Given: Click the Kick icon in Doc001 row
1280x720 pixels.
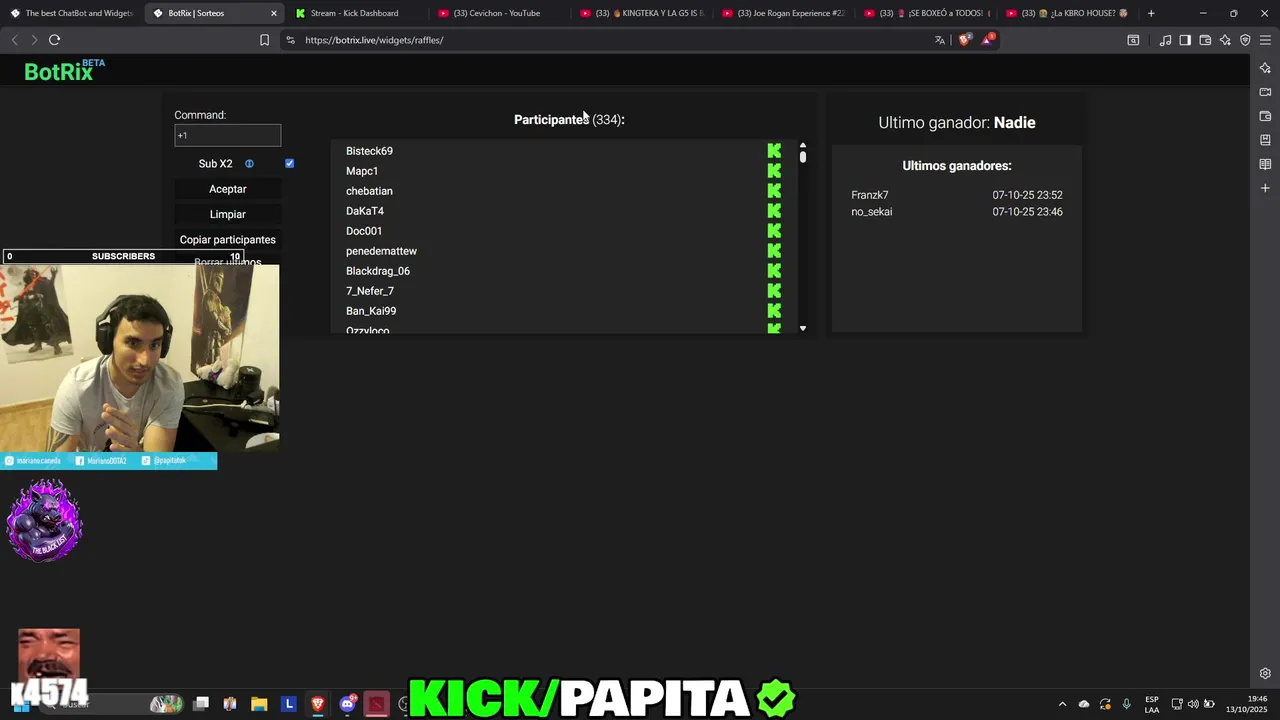Looking at the screenshot, I should pyautogui.click(x=774, y=231).
